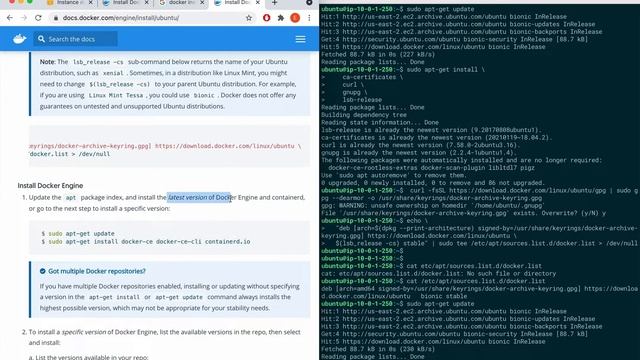Screen dimensions: 640x360
Task: Click terminal line 0 upgraded, 0 newly installed
Action: coord(433,183)
